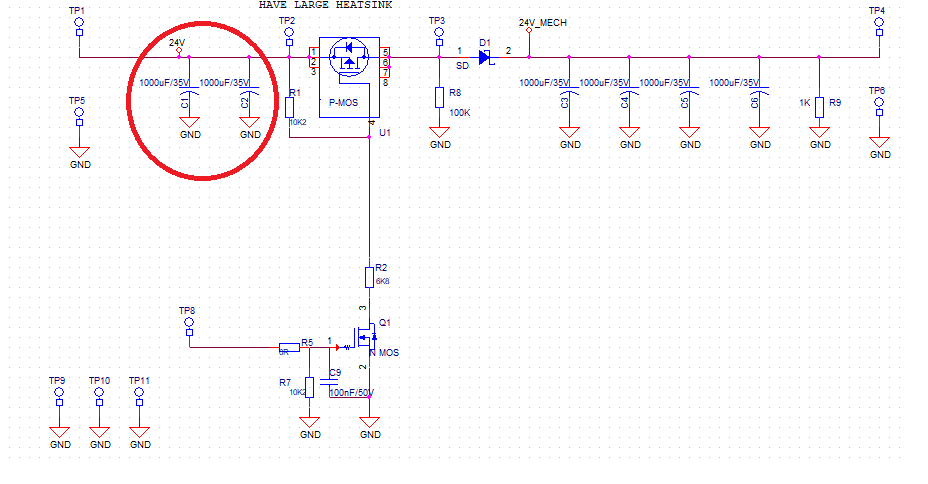Select capacitor C6 symbol

point(759,93)
